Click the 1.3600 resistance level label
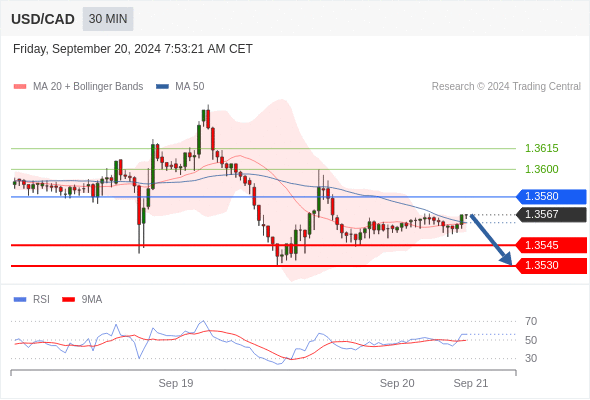This screenshot has height=400, width=590. point(541,169)
